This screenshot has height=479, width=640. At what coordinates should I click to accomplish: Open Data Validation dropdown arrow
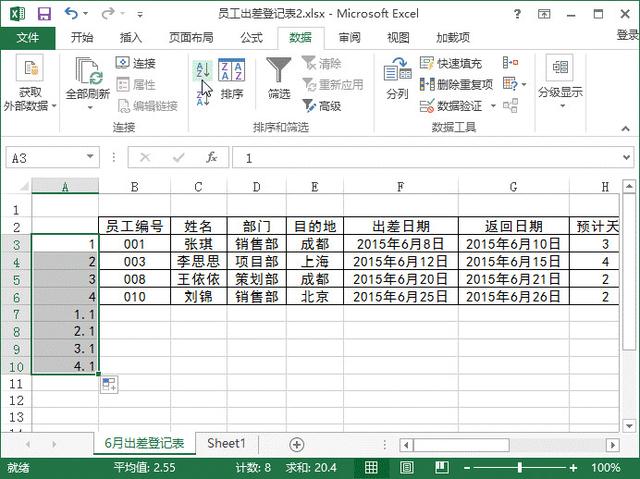click(x=493, y=106)
